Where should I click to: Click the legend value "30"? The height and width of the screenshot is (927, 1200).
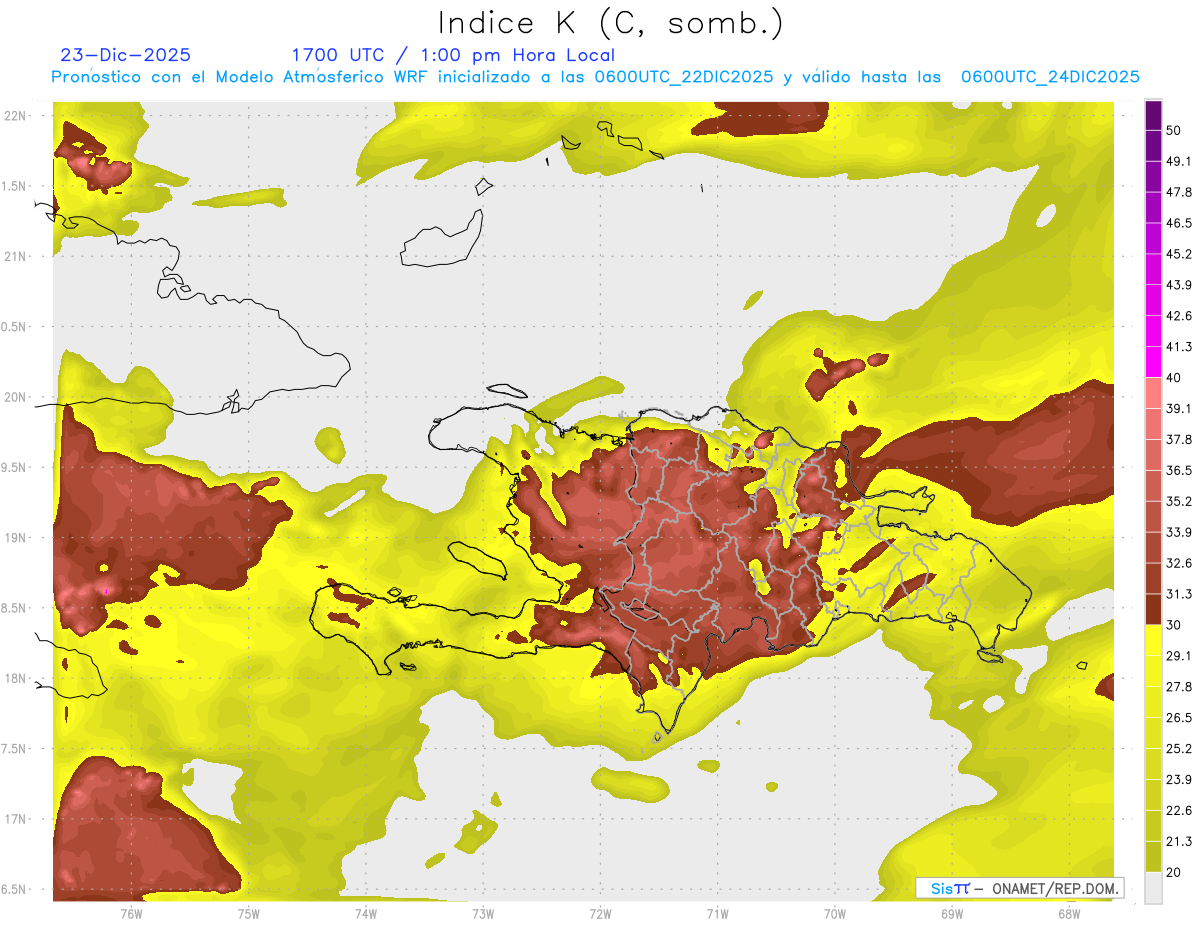pyautogui.click(x=1175, y=625)
